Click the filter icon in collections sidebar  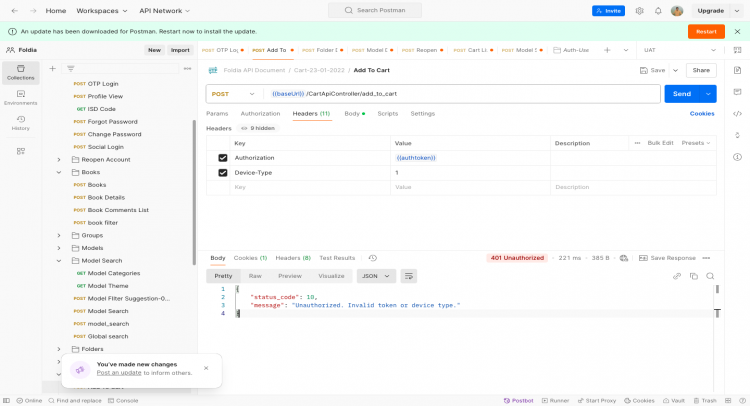point(71,69)
